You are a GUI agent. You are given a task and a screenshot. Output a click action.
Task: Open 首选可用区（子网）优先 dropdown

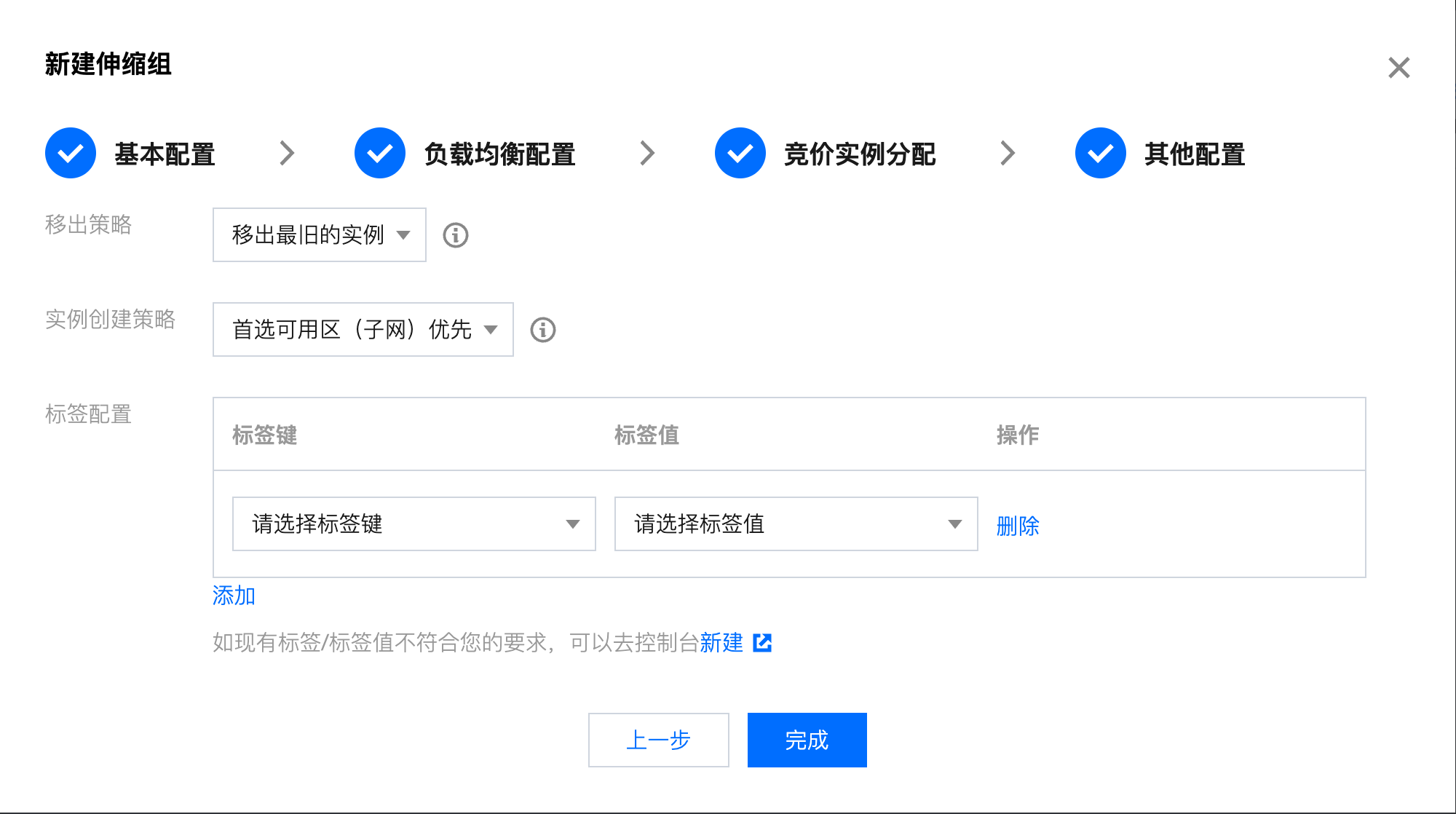(363, 330)
